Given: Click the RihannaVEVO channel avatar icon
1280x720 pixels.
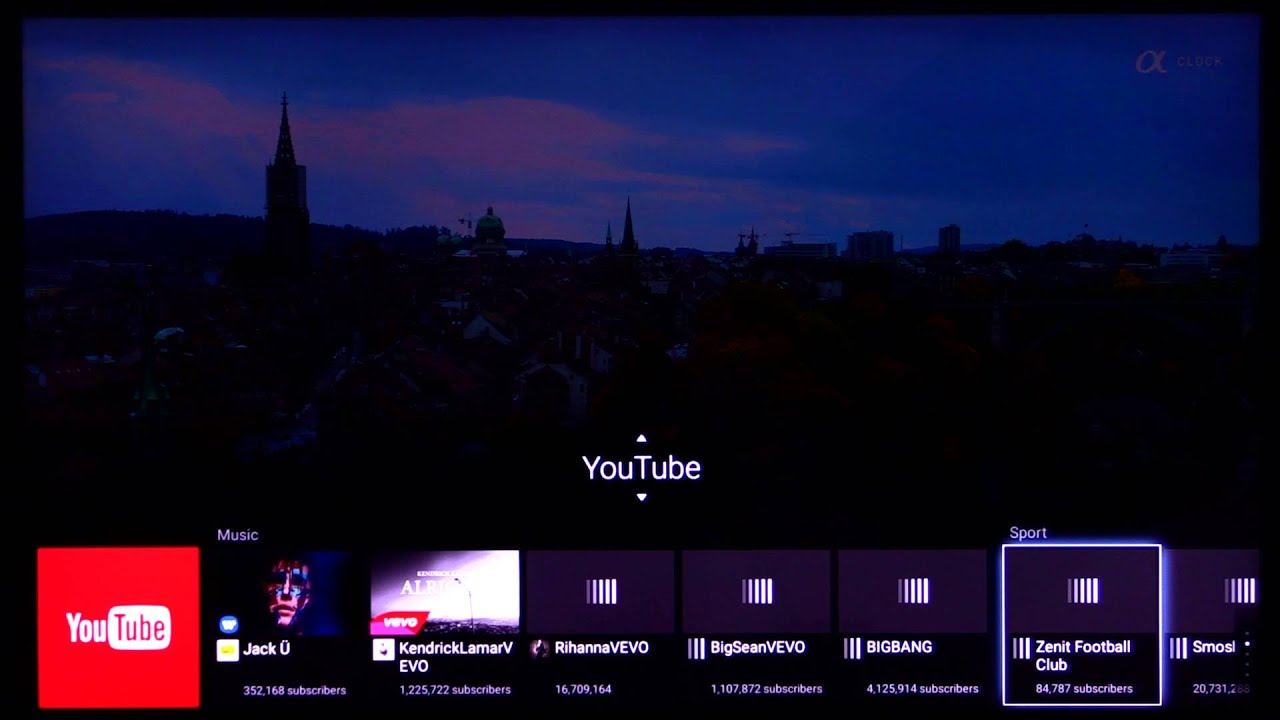Looking at the screenshot, I should point(540,649).
